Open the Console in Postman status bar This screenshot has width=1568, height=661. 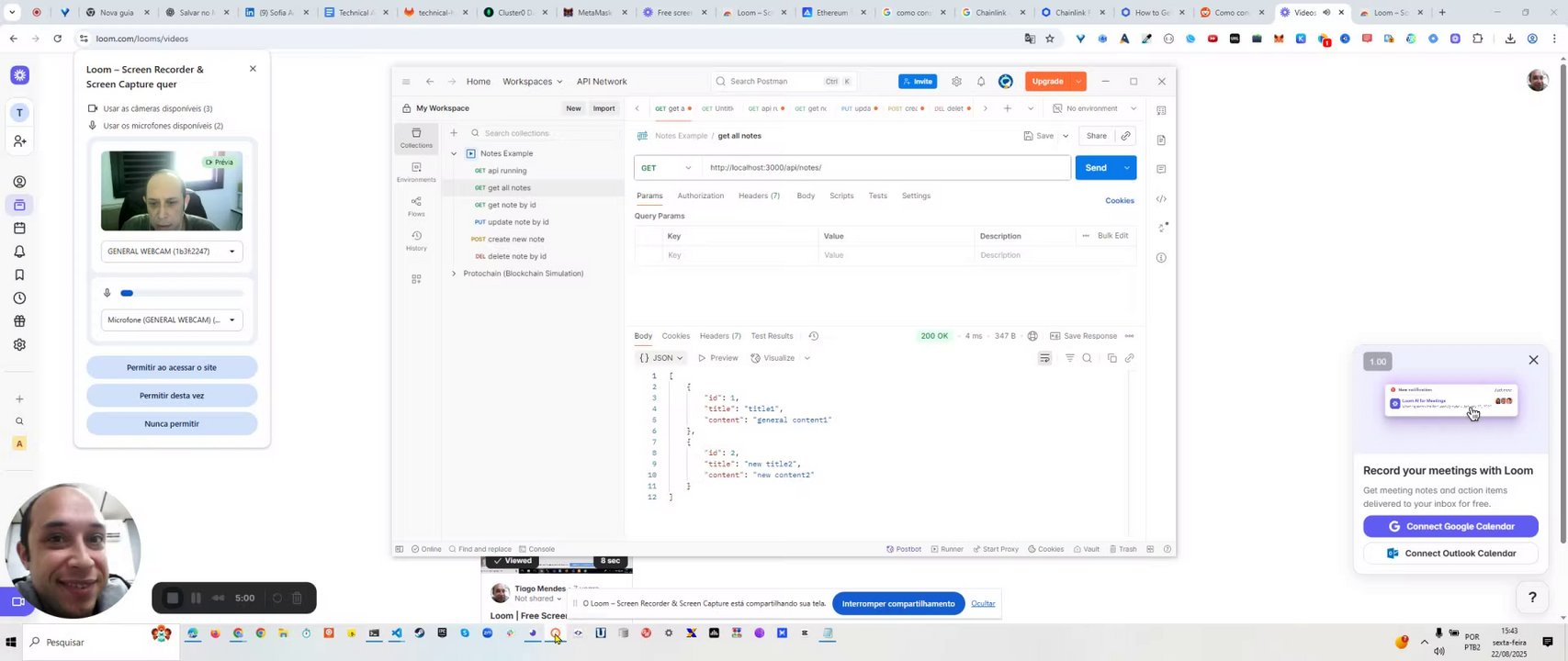(536, 549)
